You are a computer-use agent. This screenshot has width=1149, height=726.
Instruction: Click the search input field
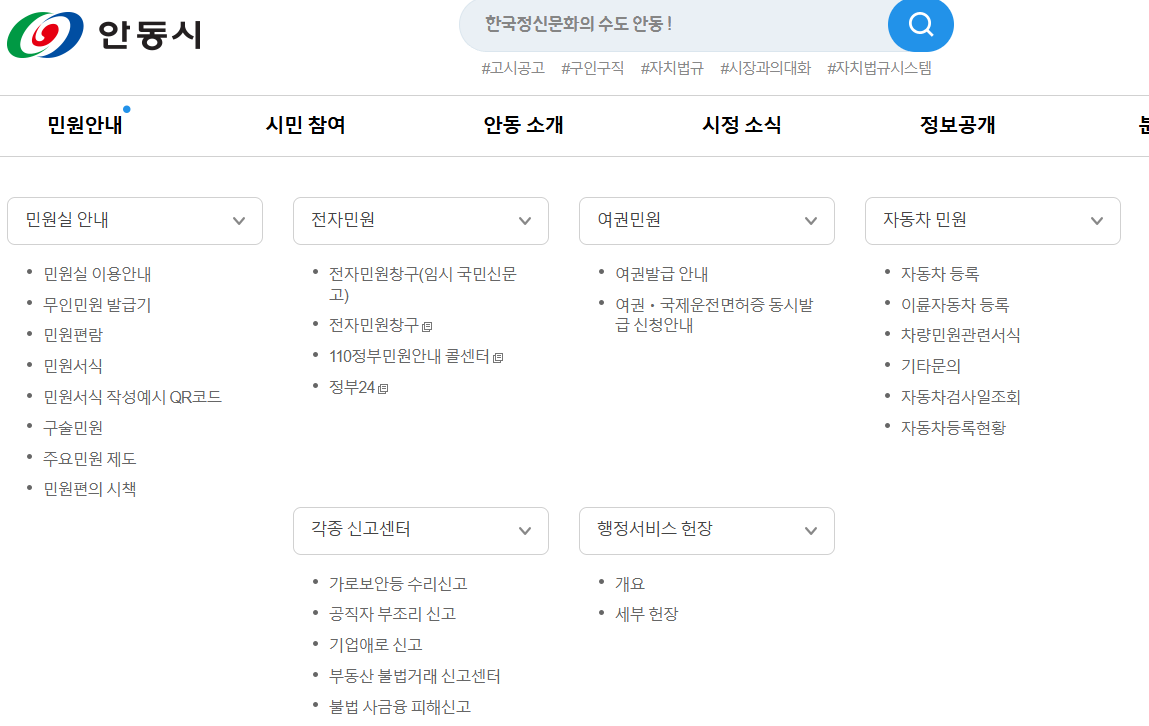click(660, 26)
